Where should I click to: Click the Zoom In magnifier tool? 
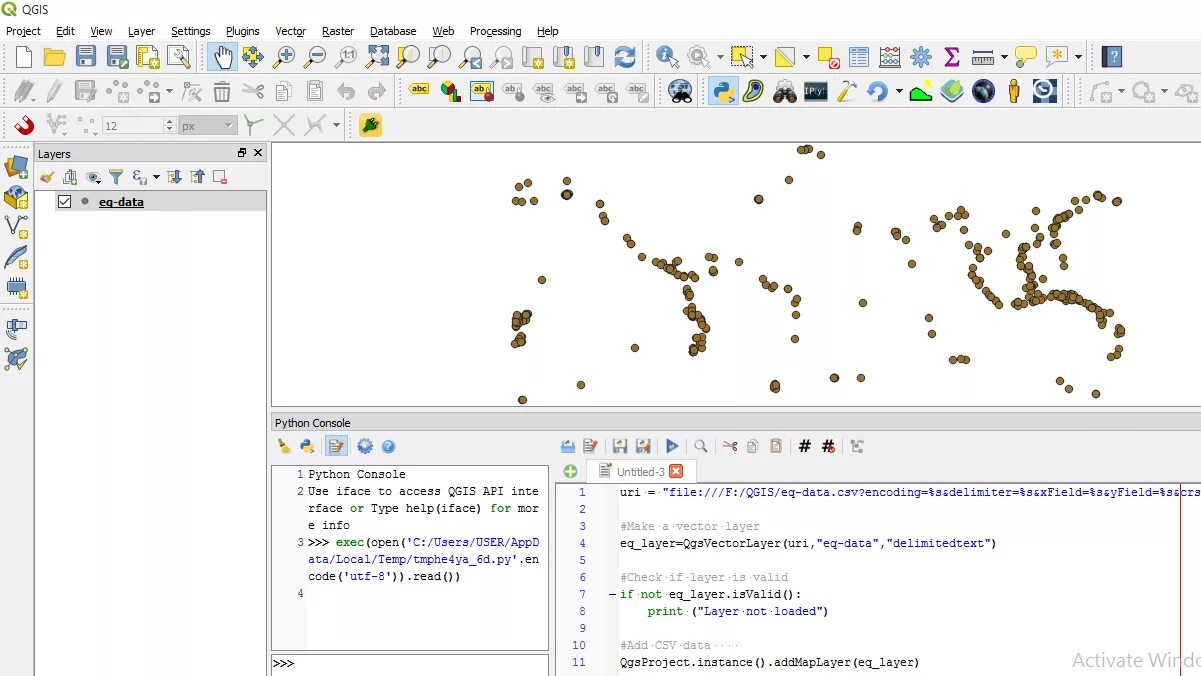pos(284,57)
